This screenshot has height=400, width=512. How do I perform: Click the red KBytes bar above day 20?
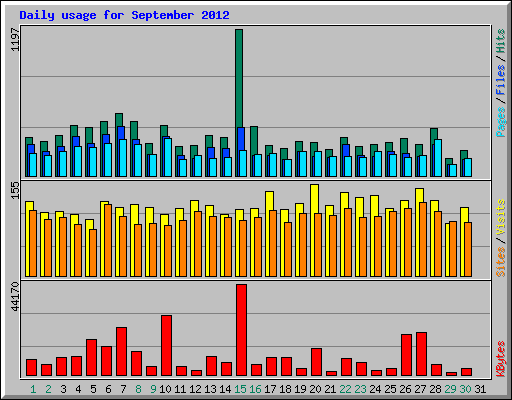pos(316,362)
